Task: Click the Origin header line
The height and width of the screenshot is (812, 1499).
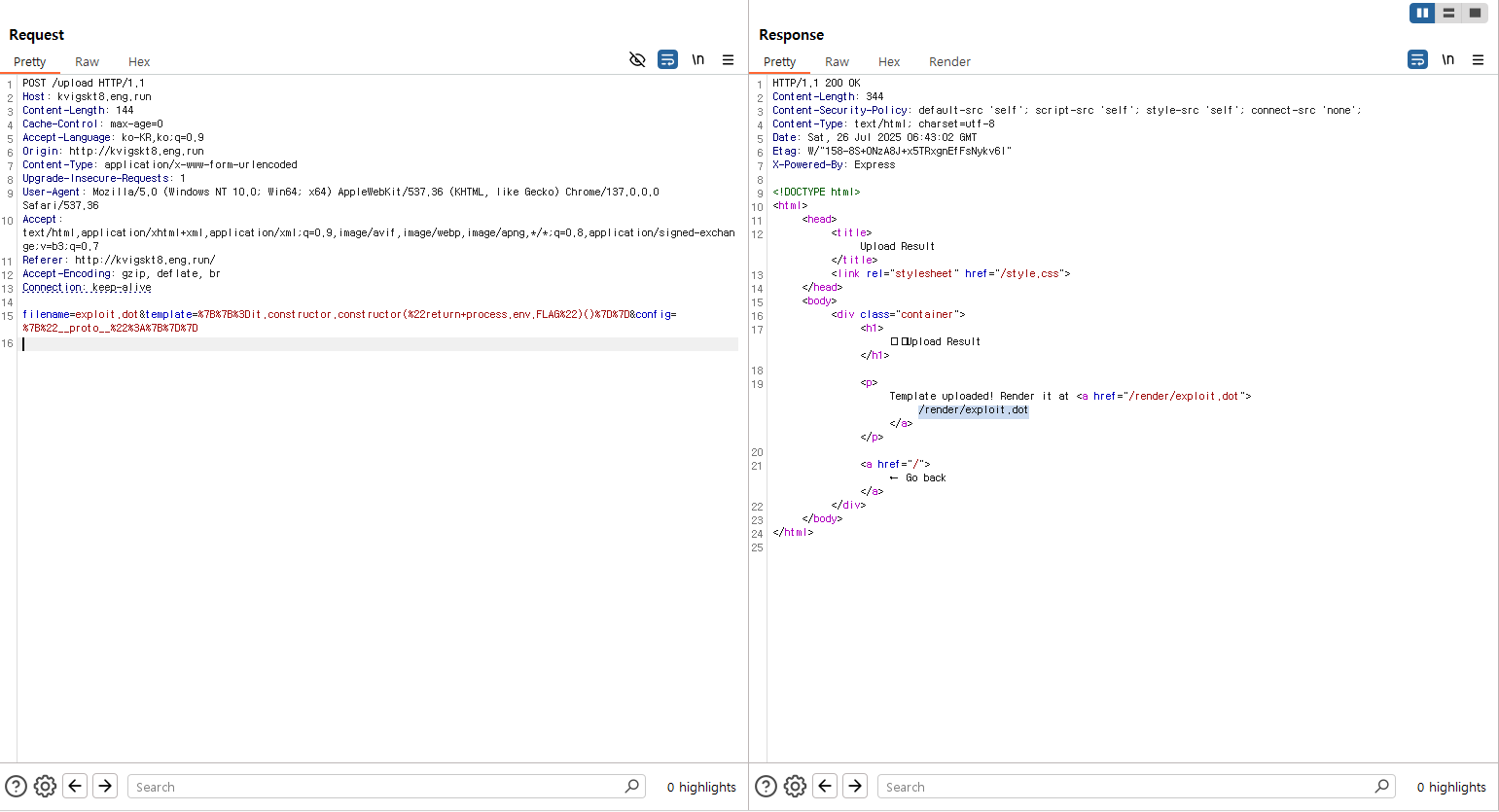Action: [x=113, y=151]
